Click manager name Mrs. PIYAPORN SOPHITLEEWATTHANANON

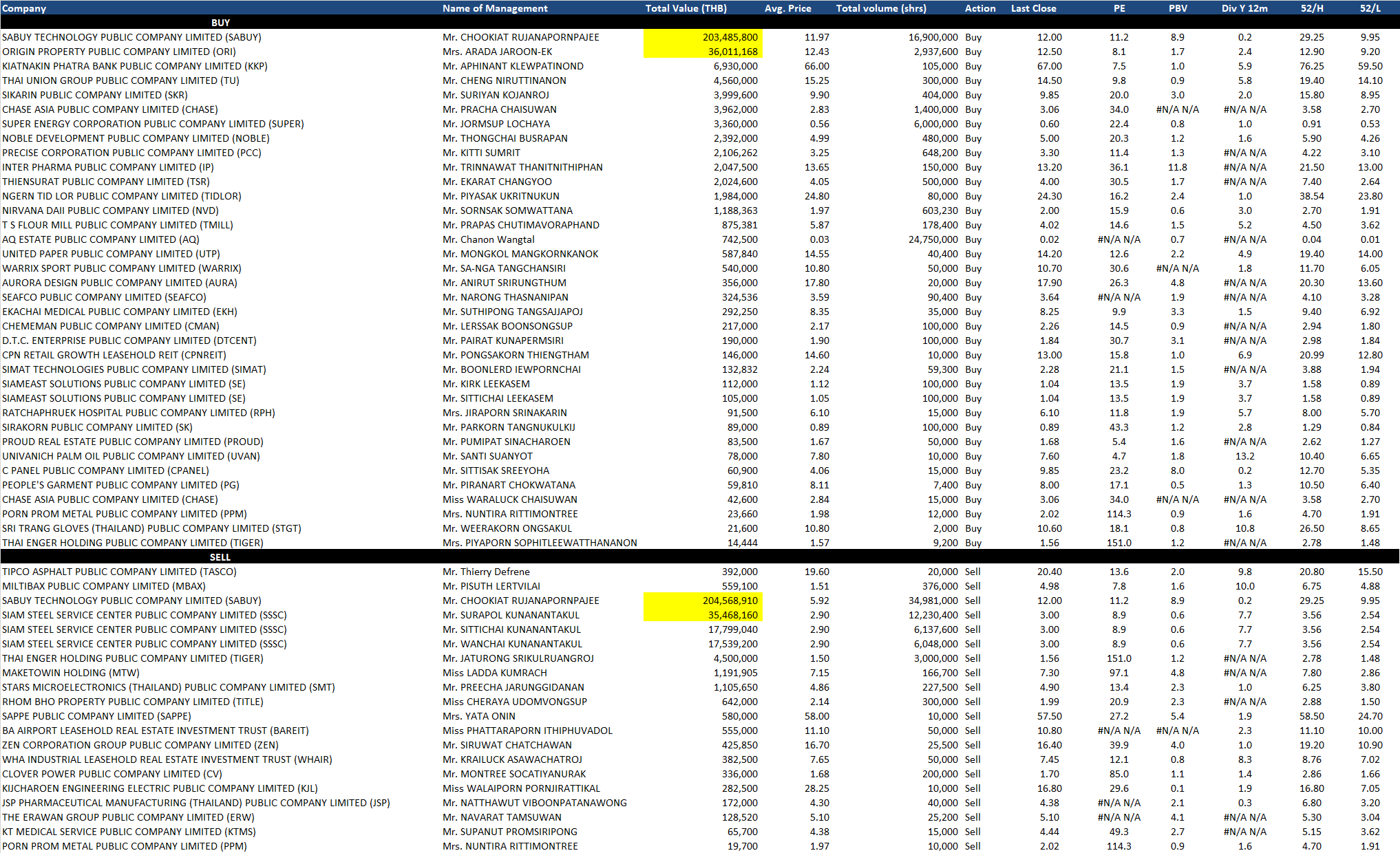540,543
